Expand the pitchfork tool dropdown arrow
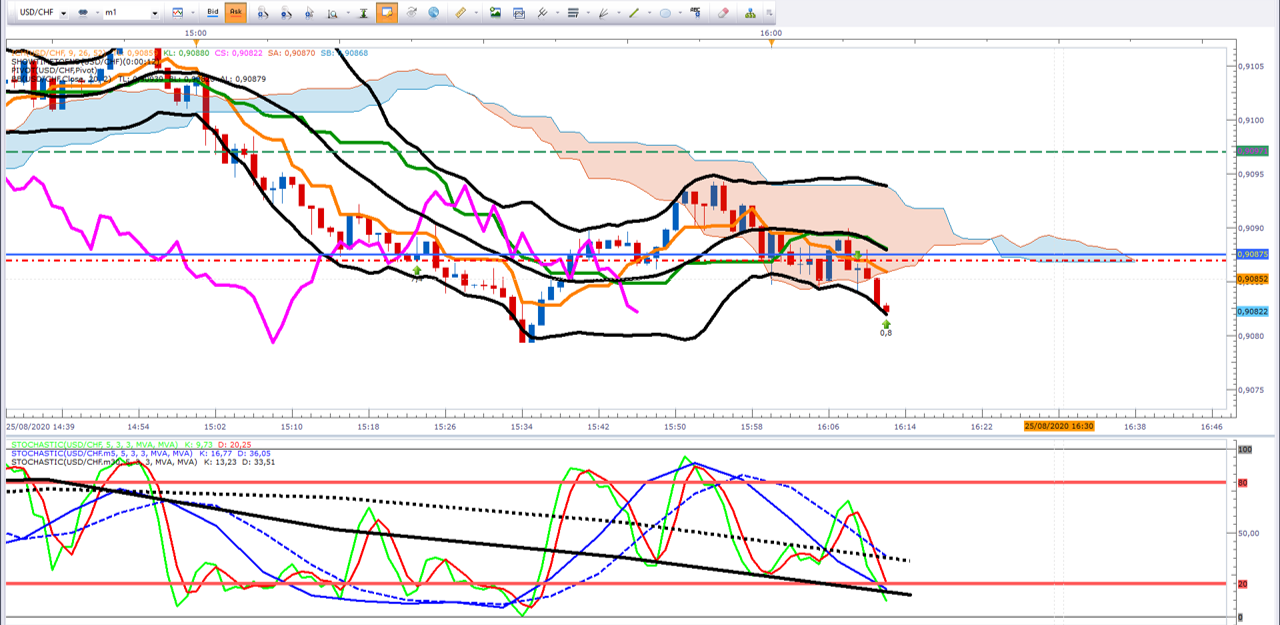Viewport: 1280px width, 625px height. pyautogui.click(x=556, y=14)
